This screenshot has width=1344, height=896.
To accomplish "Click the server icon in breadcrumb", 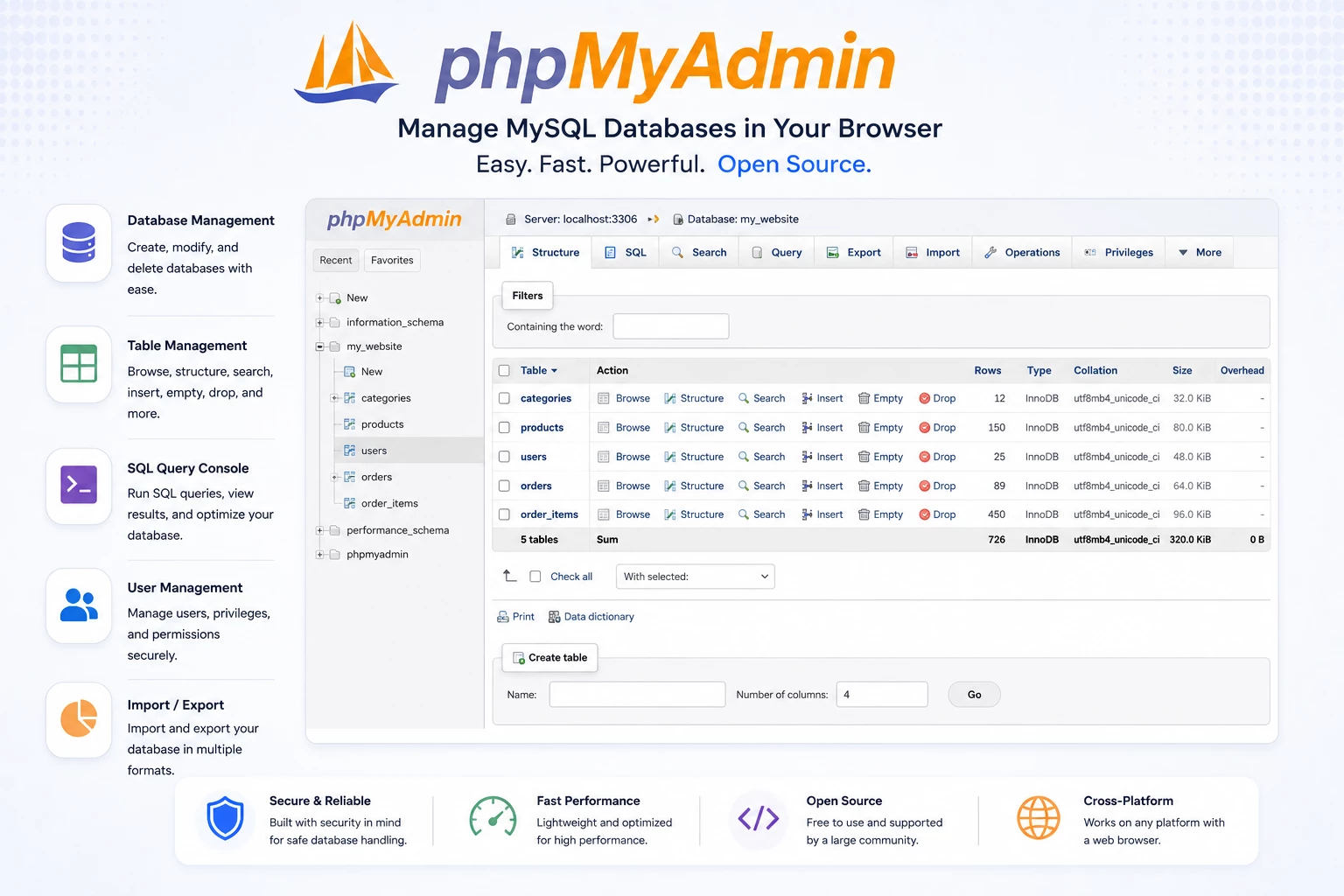I will 511,220.
